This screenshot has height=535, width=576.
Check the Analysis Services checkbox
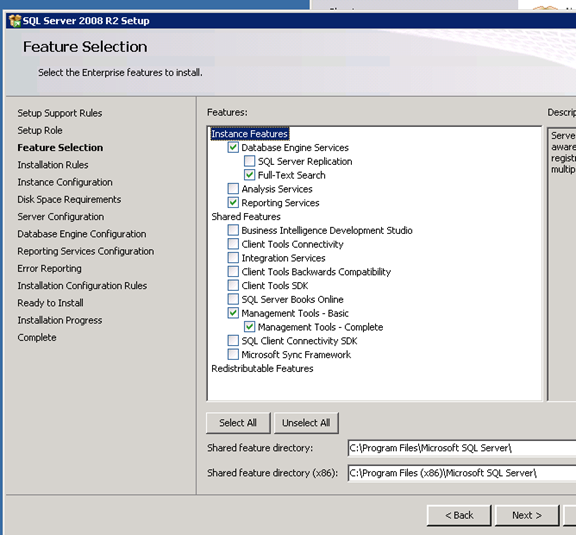[233, 188]
